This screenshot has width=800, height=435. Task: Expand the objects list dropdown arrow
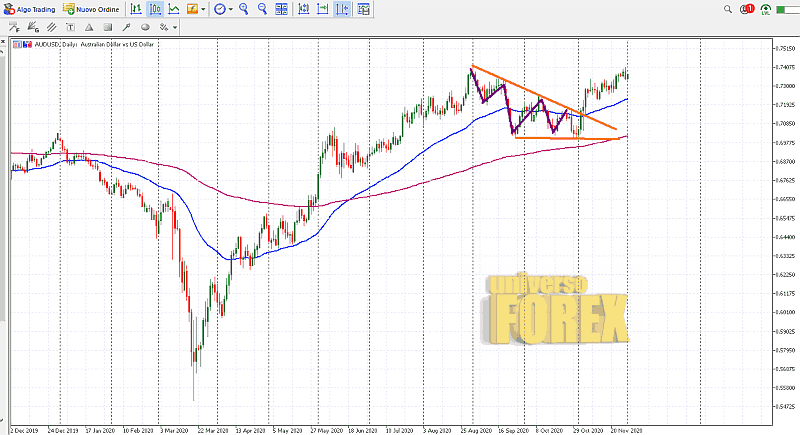click(176, 29)
